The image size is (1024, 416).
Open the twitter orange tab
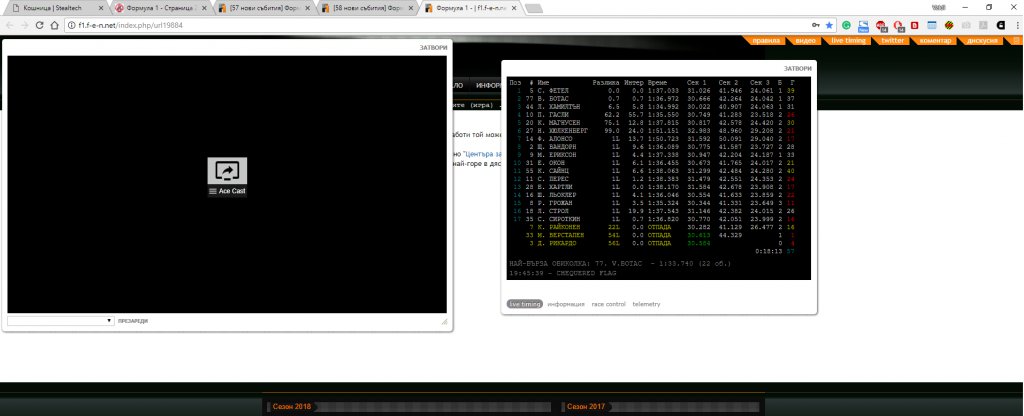pos(892,40)
